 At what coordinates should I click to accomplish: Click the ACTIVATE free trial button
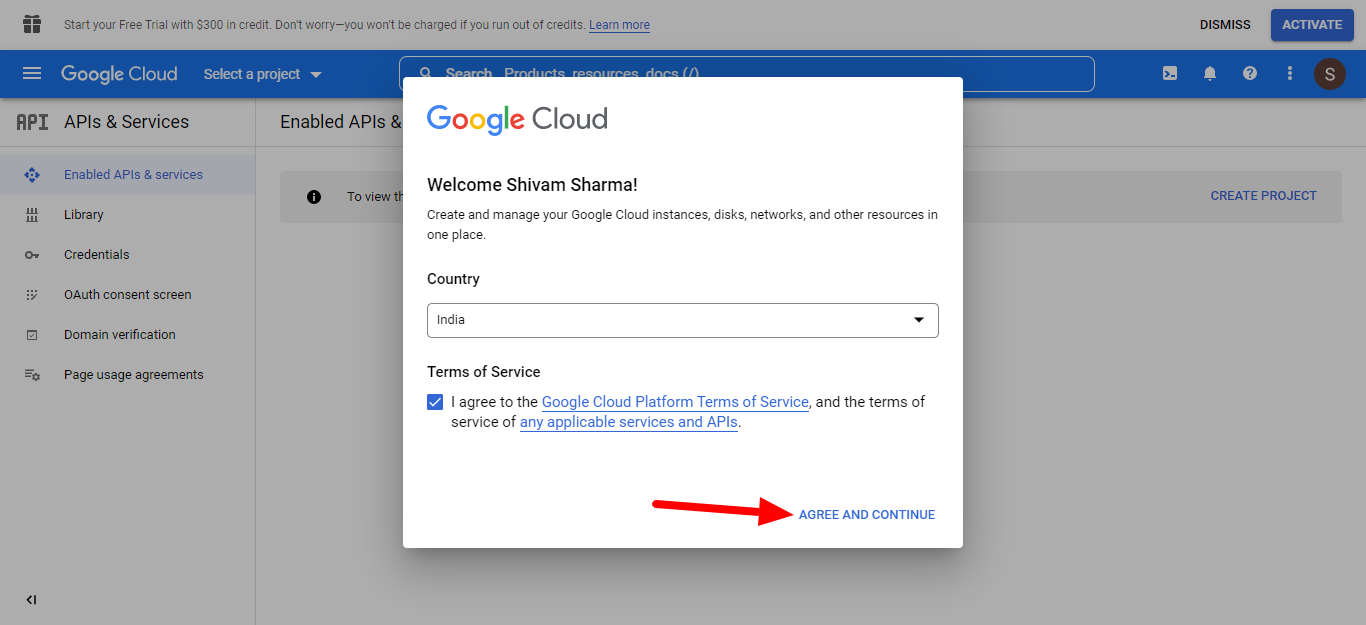(1311, 25)
